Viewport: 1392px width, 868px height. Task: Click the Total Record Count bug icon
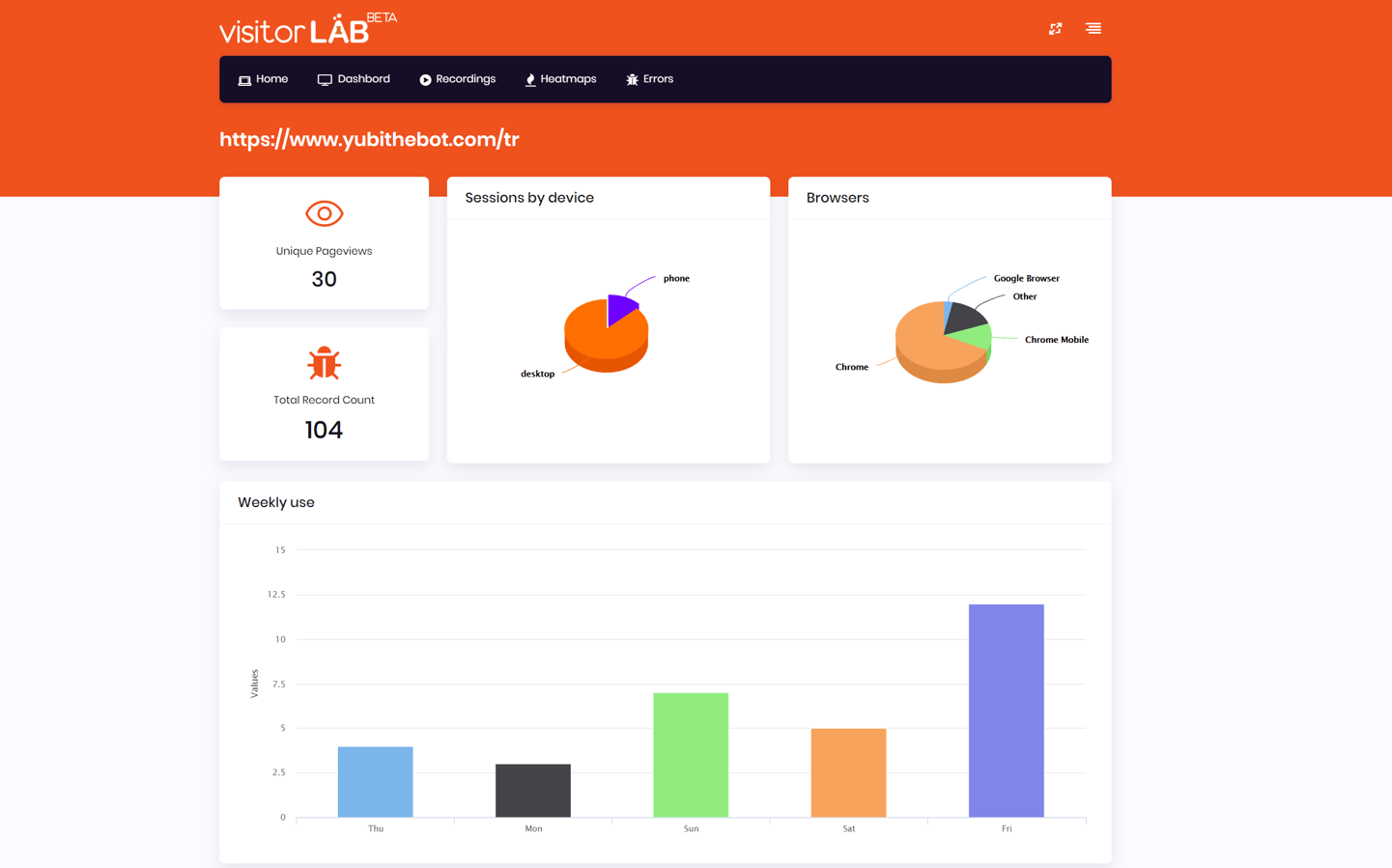click(324, 363)
